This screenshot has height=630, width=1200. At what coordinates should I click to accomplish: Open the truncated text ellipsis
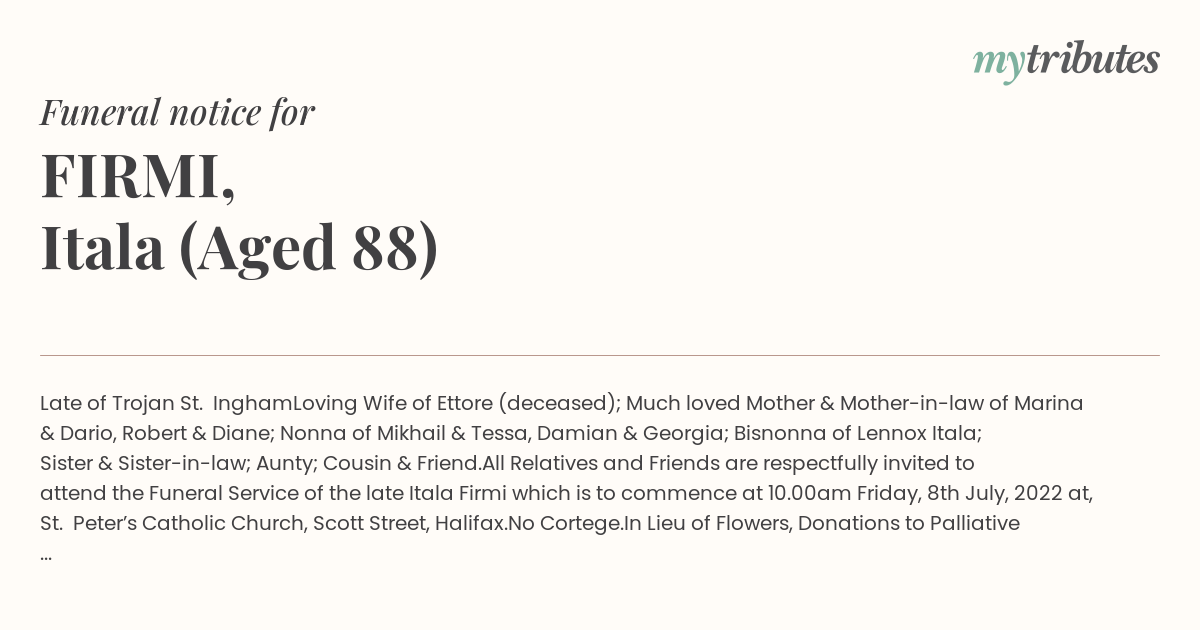click(x=46, y=554)
